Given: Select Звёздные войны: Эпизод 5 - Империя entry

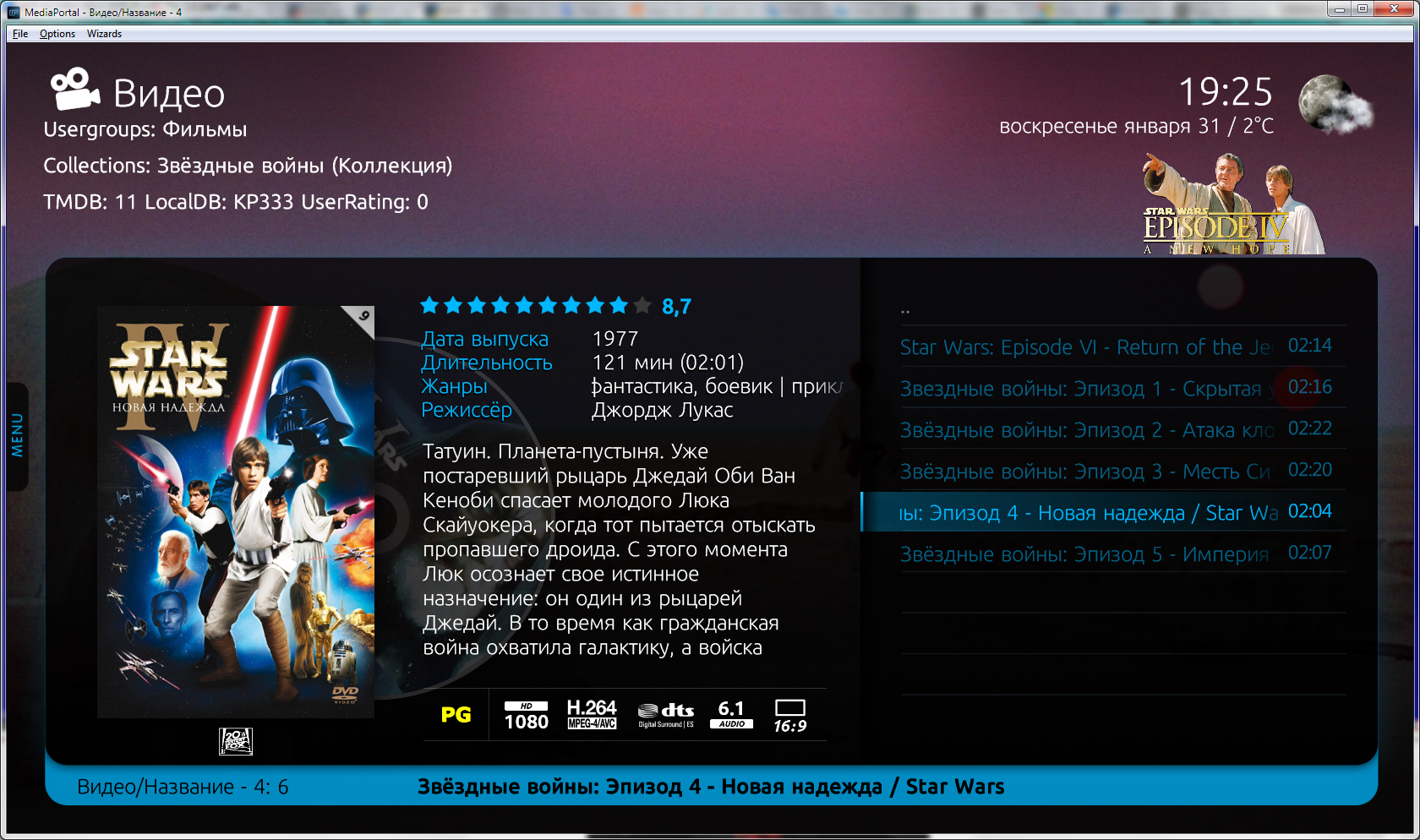Looking at the screenshot, I should 1123,554.
